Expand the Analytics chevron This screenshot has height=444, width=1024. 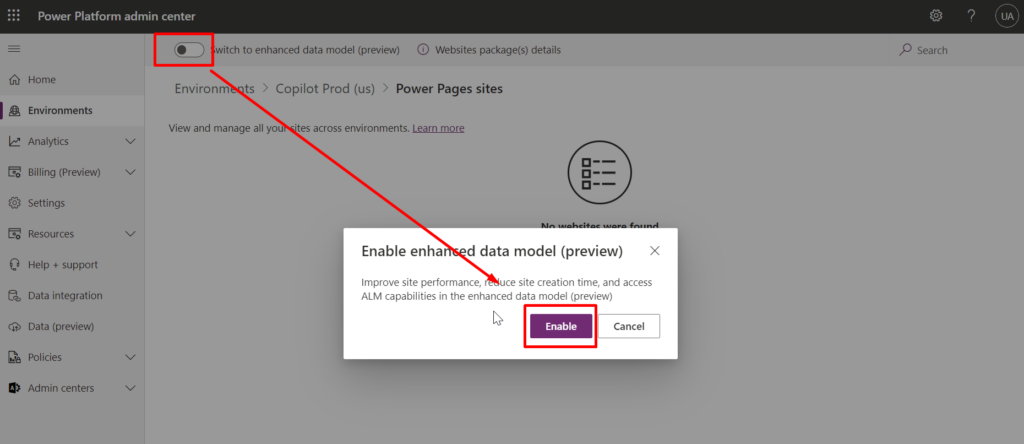coord(130,141)
